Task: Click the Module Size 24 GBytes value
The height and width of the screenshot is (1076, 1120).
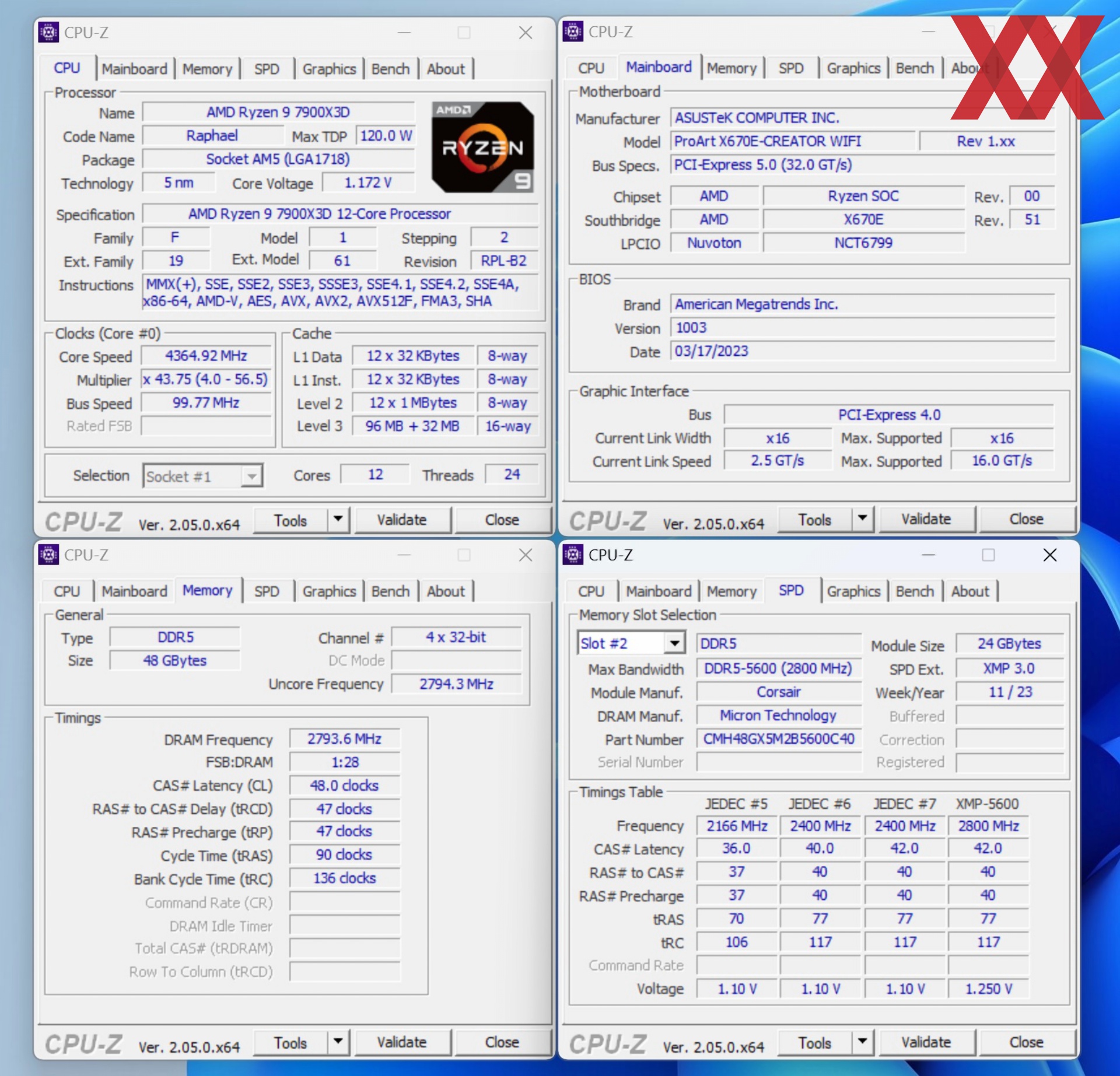Action: [1009, 643]
